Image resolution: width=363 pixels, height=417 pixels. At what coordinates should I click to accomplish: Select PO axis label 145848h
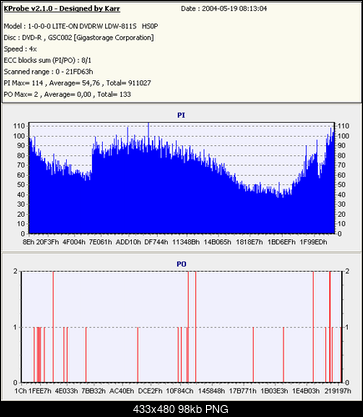[x=211, y=391]
